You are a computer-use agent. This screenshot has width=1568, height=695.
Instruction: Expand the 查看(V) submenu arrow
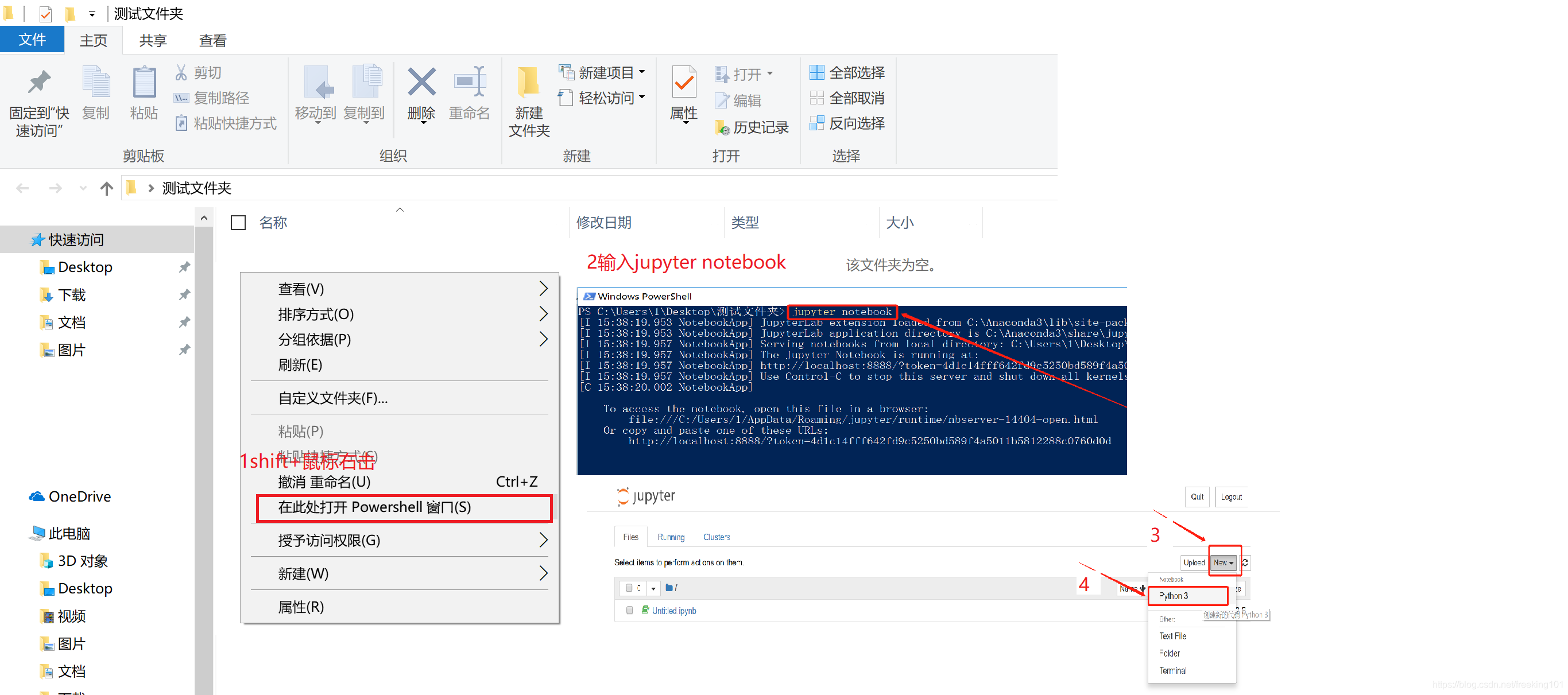(543, 289)
